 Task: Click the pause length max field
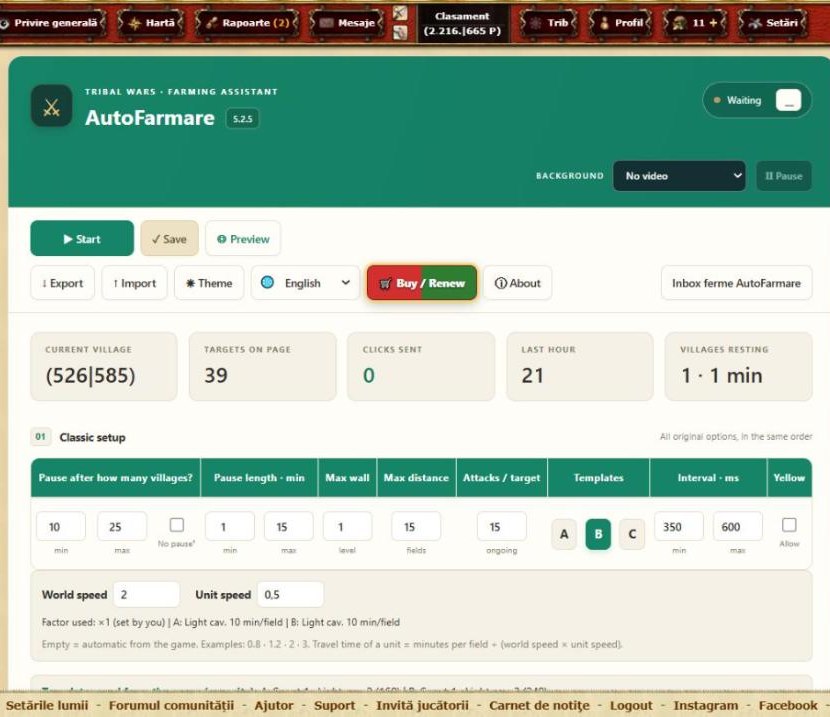point(288,527)
